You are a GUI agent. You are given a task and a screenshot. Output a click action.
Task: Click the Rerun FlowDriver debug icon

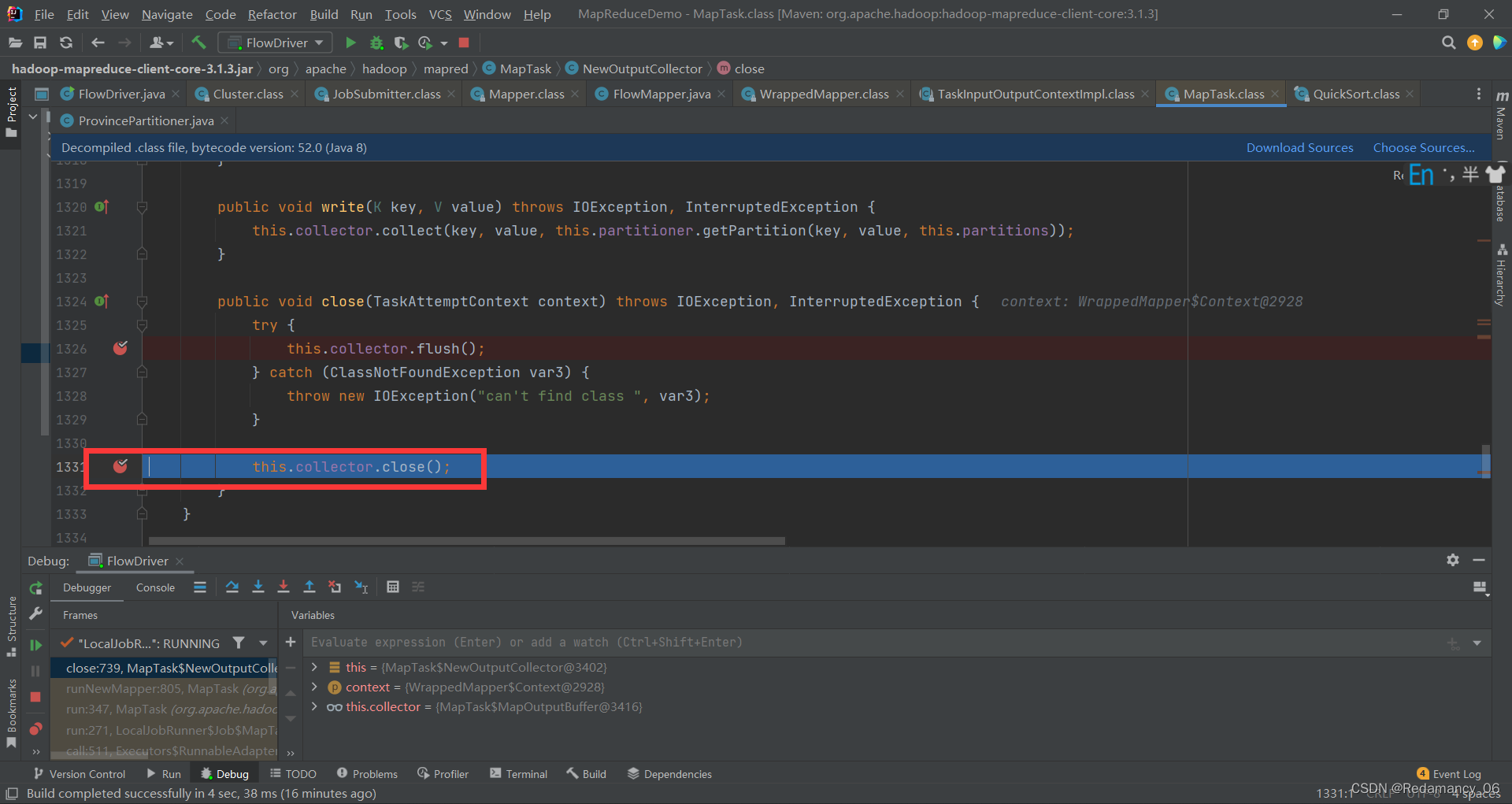coord(35,588)
